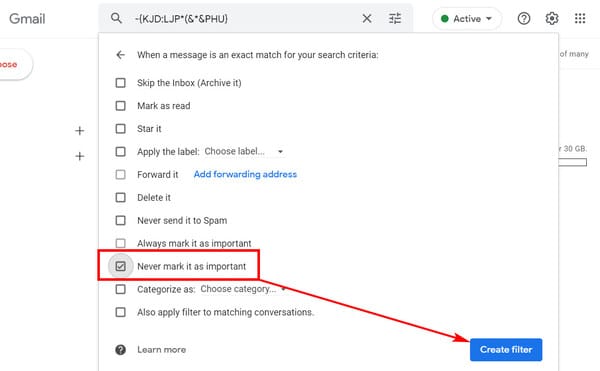Click the upper plus icon in sidebar
Screen dimensions: 600x371
tap(80, 131)
